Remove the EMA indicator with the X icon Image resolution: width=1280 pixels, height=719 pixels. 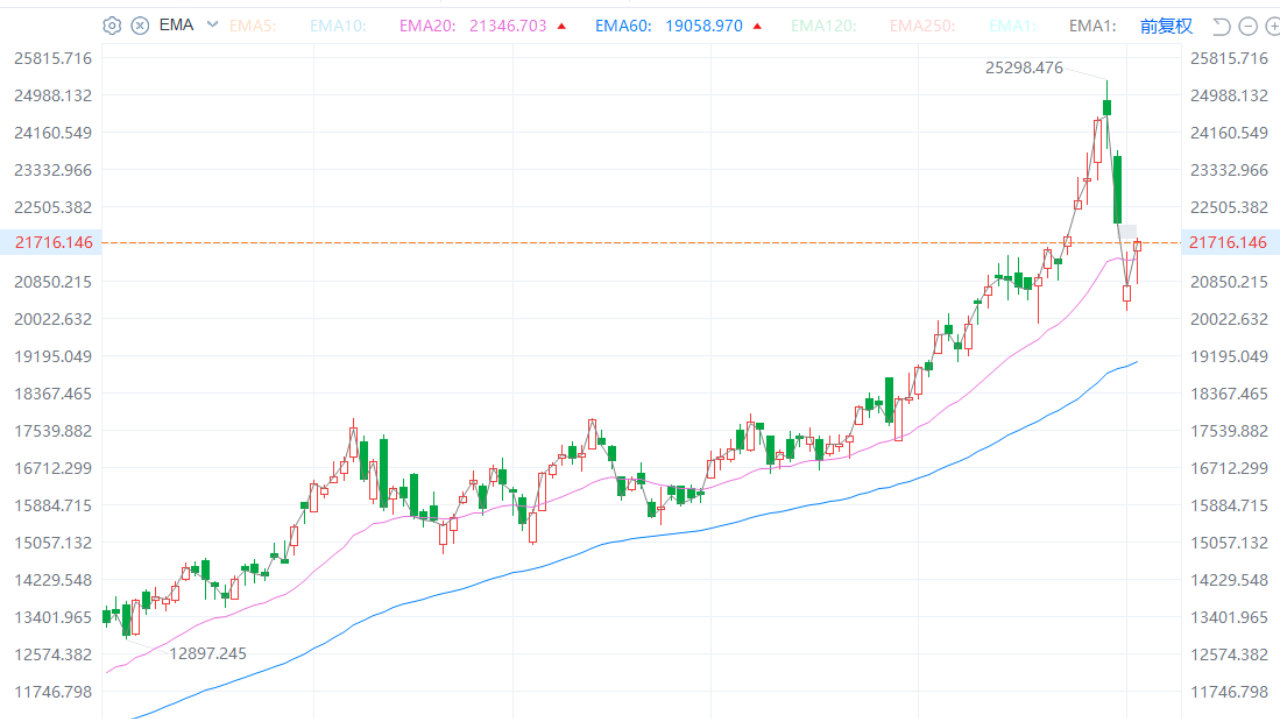(x=140, y=26)
